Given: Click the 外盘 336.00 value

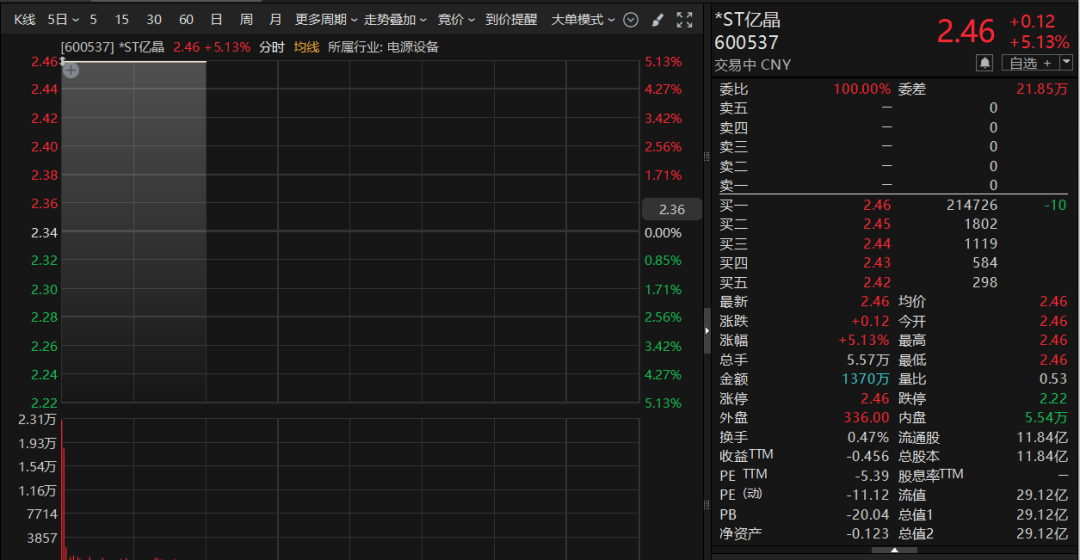Looking at the screenshot, I should [x=866, y=417].
